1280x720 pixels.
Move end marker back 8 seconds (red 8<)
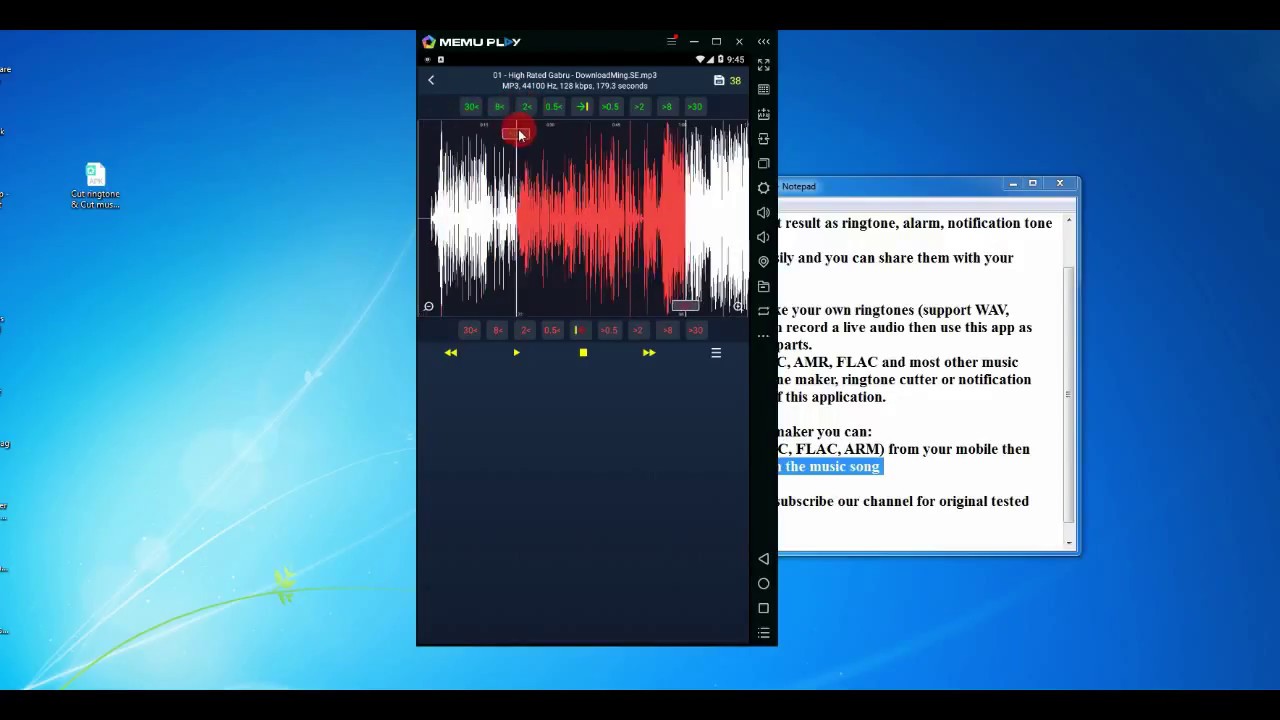pos(498,330)
